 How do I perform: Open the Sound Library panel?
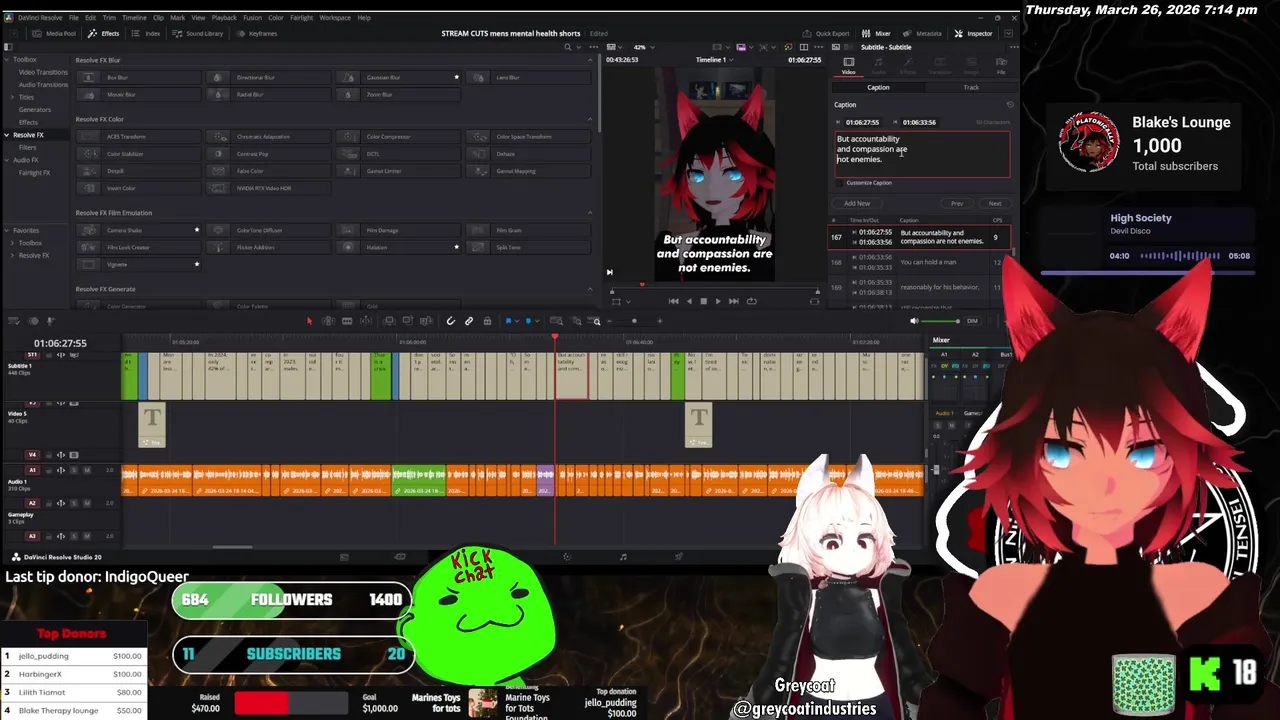(197, 33)
